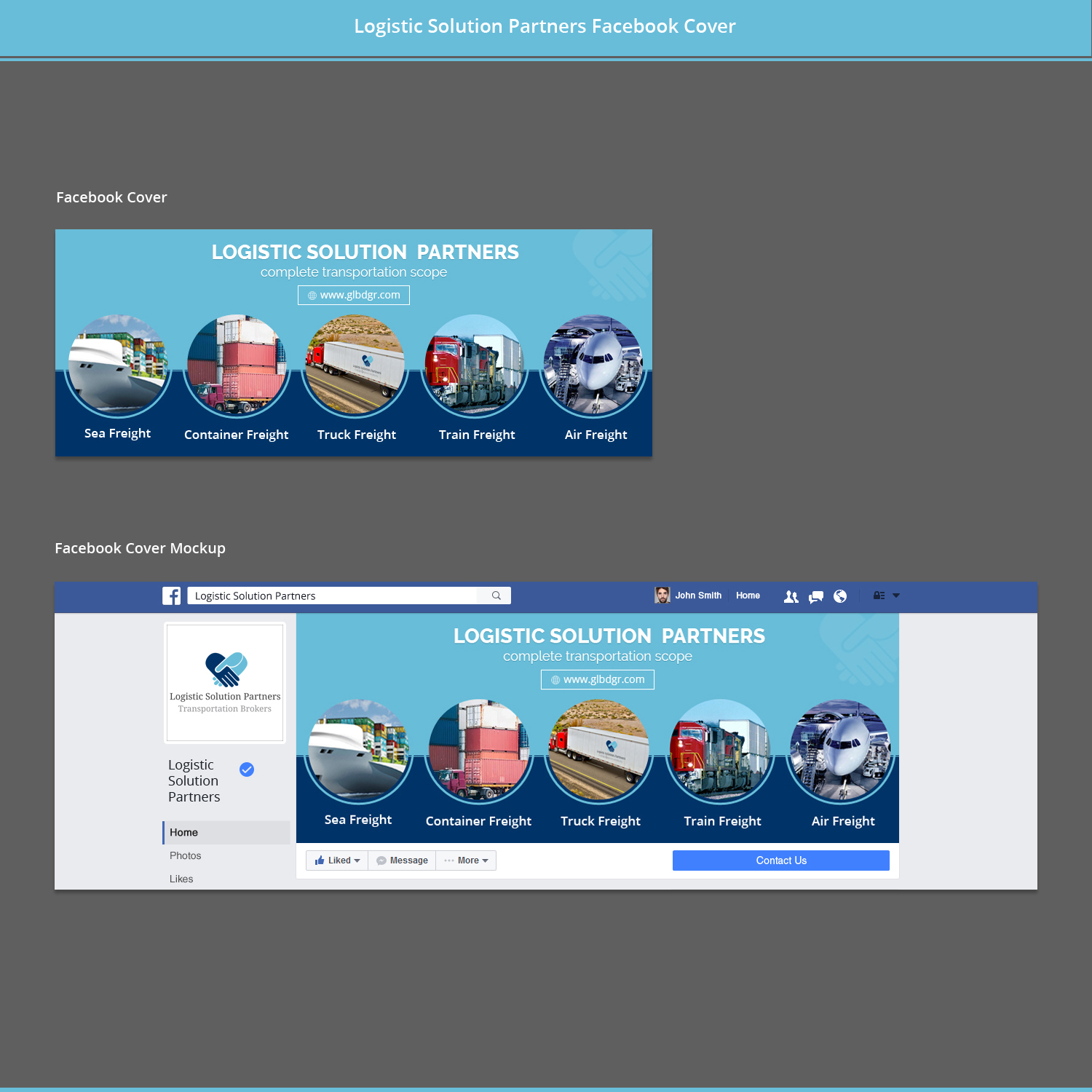The height and width of the screenshot is (1092, 1092).
Task: Click the airplane photo in the standalone cover
Action: pyautogui.click(x=593, y=365)
